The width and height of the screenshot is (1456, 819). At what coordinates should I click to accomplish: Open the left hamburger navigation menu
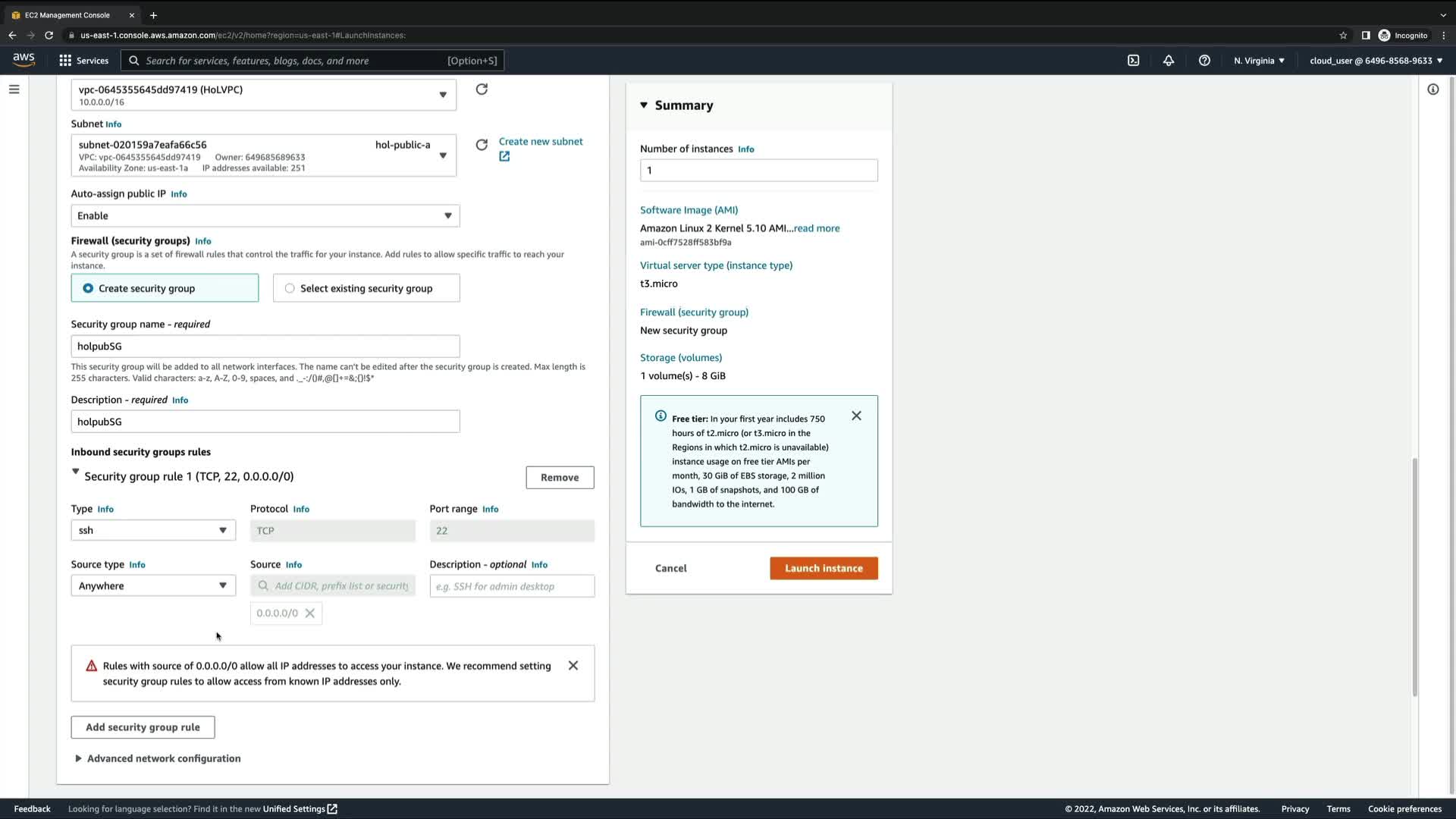pos(14,89)
